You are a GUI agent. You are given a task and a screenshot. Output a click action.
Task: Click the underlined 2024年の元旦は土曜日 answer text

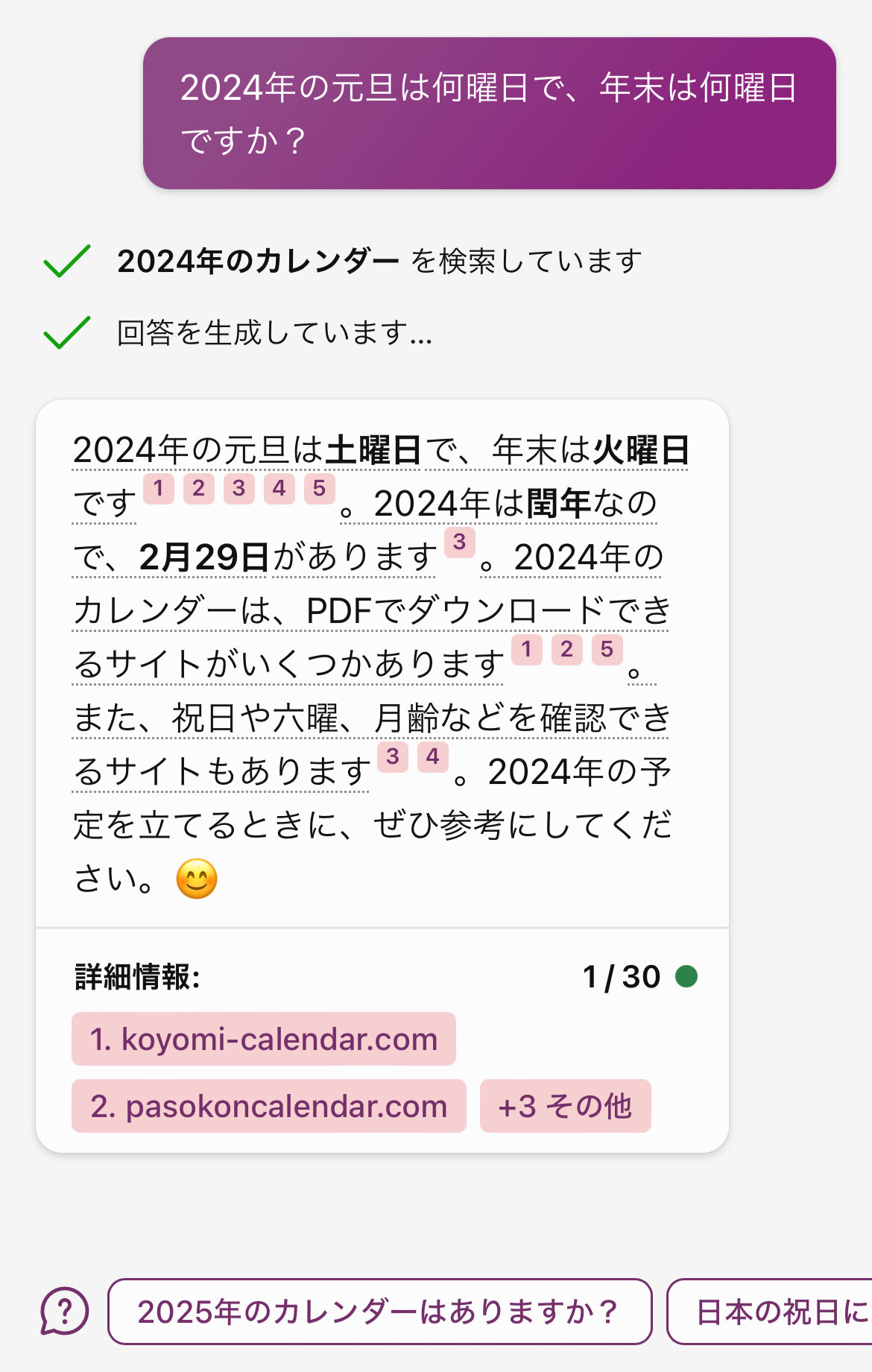pyautogui.click(x=246, y=451)
